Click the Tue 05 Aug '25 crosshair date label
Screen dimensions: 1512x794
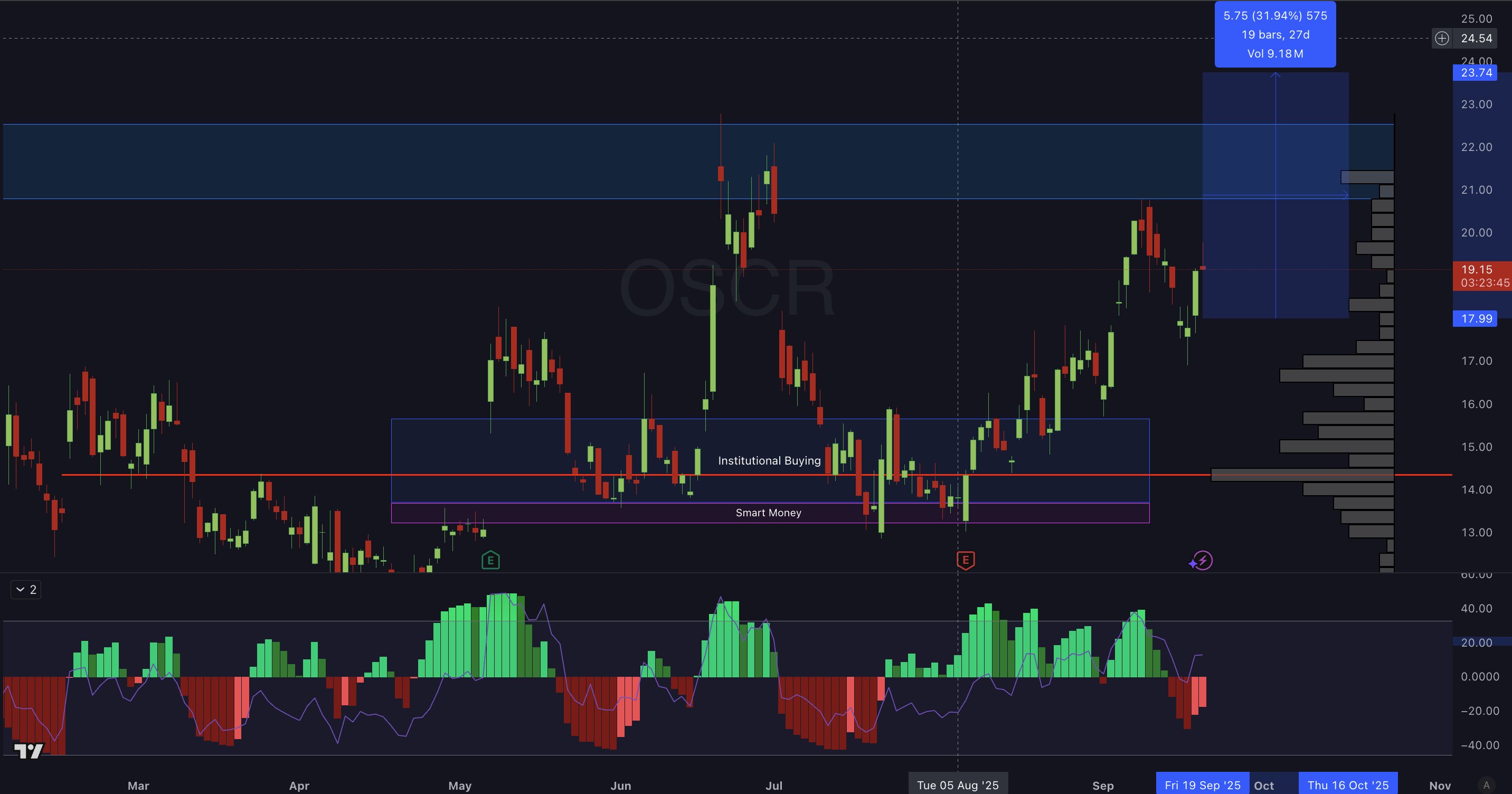pos(957,785)
